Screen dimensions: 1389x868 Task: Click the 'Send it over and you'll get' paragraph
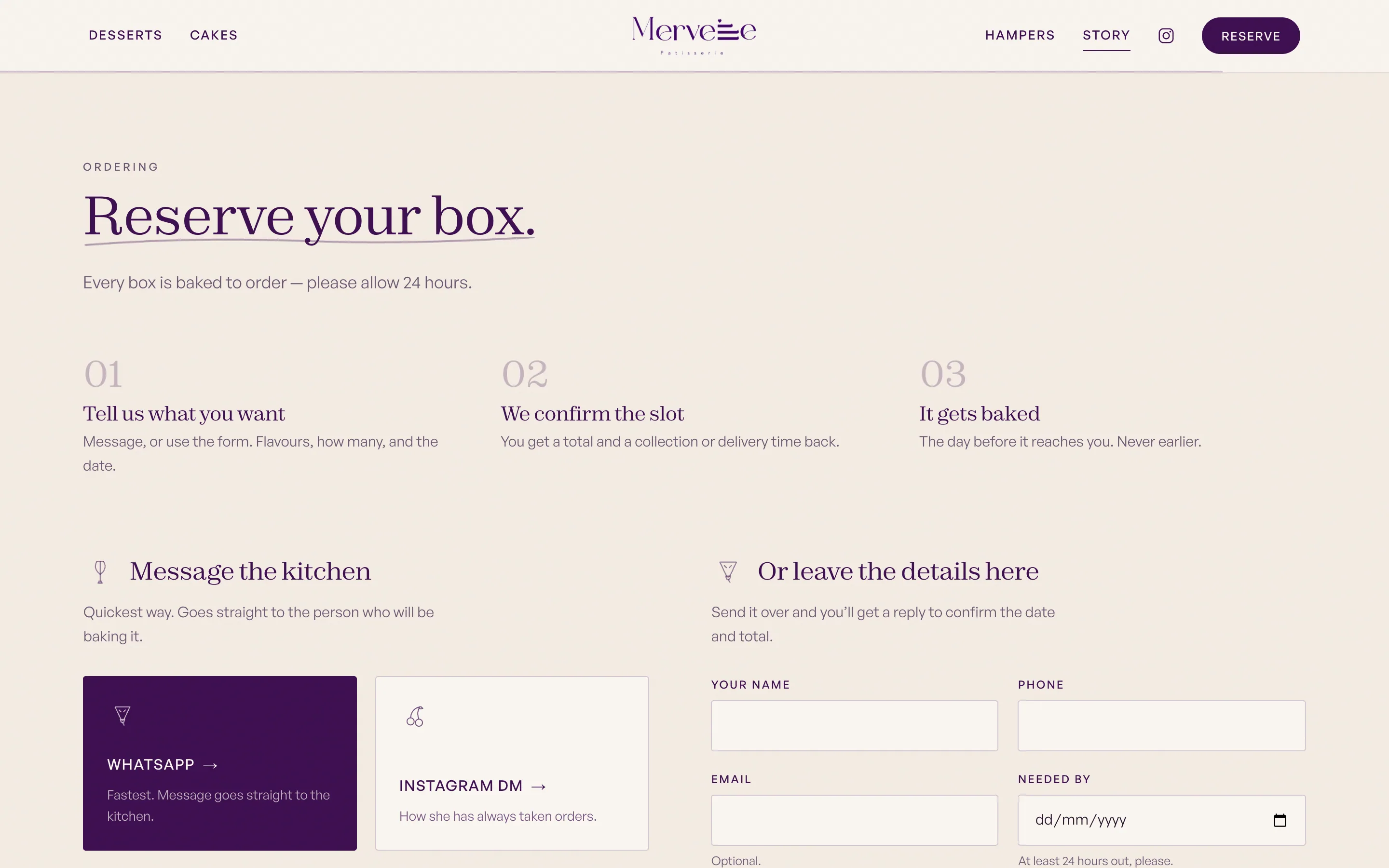tap(883, 624)
